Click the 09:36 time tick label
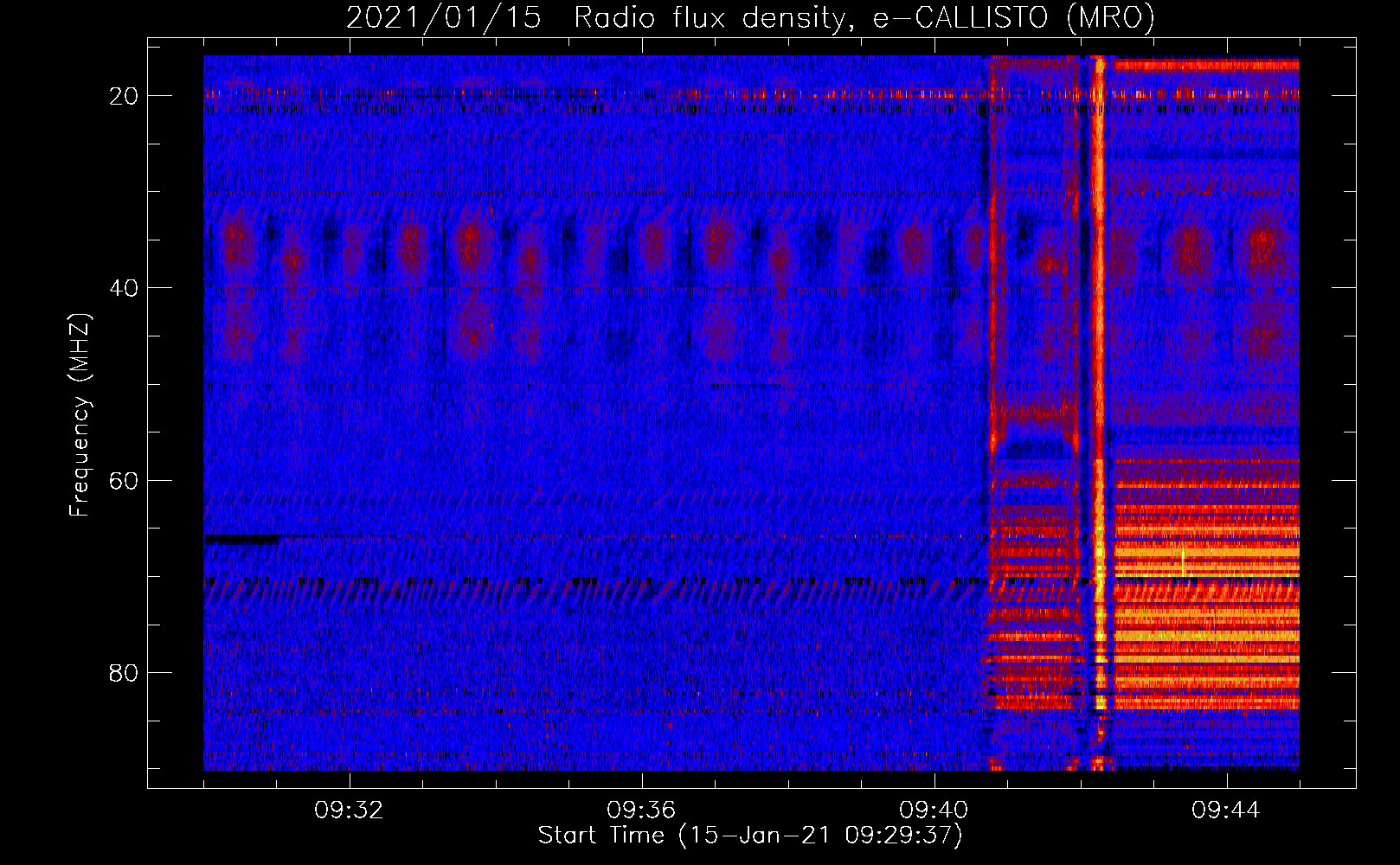Image resolution: width=1400 pixels, height=865 pixels. coord(641,811)
